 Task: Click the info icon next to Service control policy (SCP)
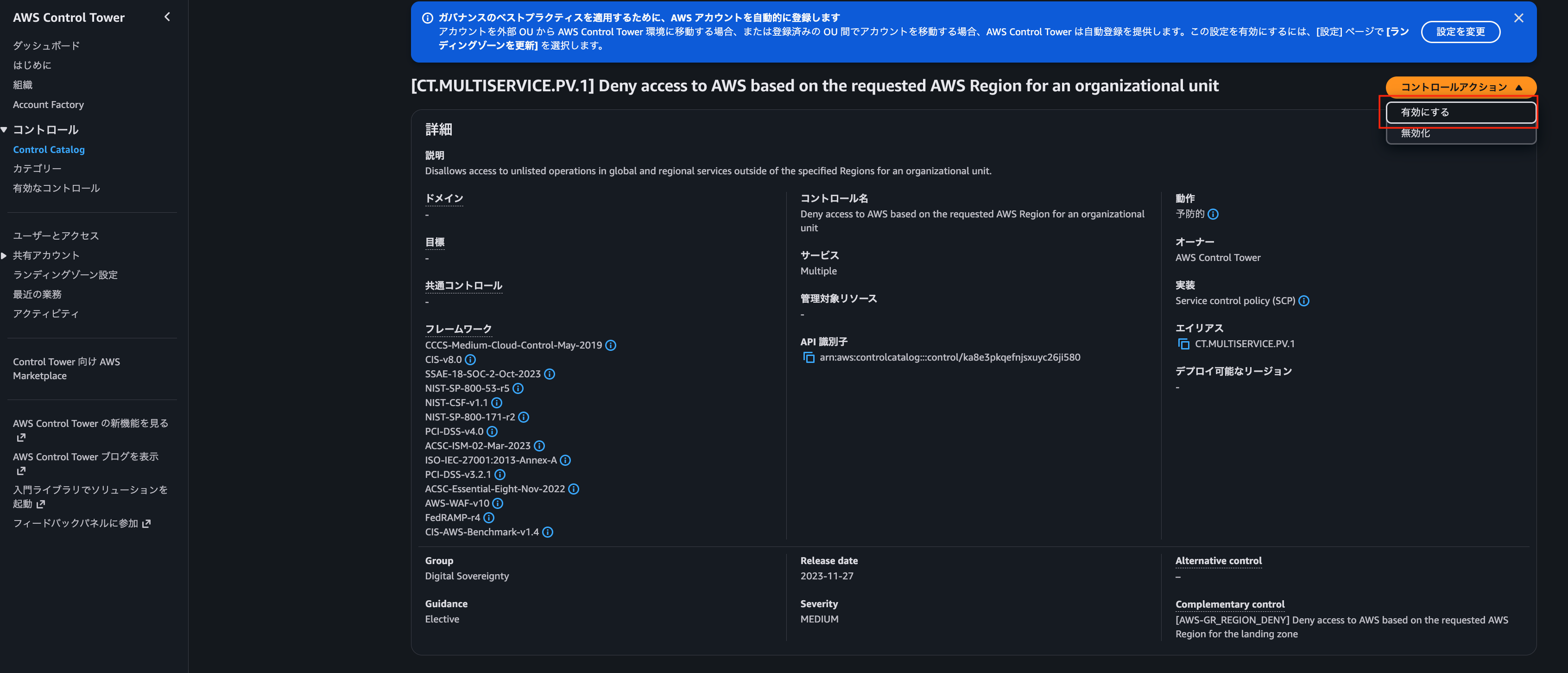coord(1304,300)
